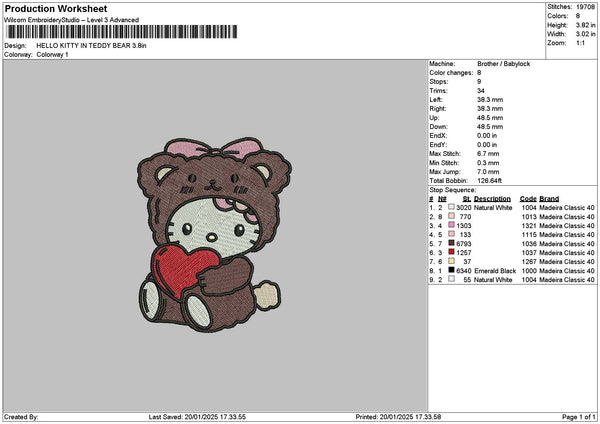Screen dimensions: 600x424
Task: Click the Height value 3.82 in
Action: pyautogui.click(x=585, y=25)
